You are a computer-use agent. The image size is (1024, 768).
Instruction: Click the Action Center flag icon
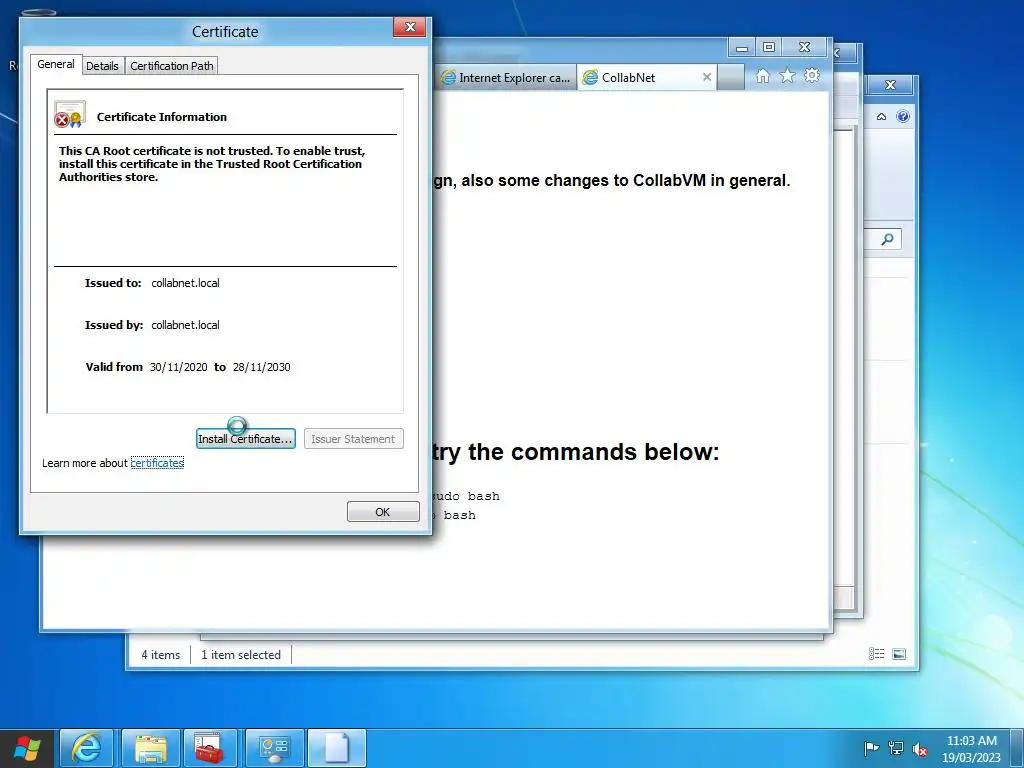[x=871, y=748]
